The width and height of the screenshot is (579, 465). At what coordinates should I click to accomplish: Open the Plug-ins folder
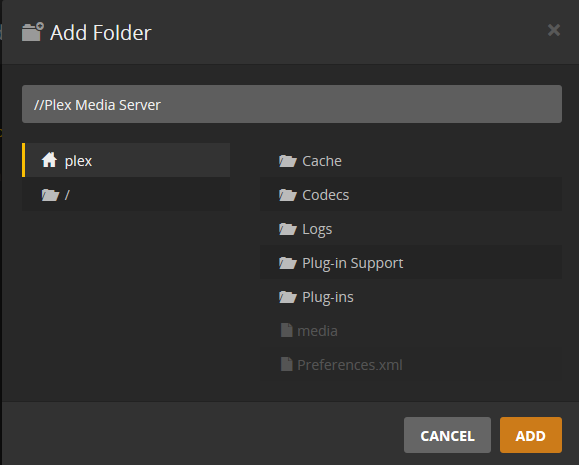pyautogui.click(x=411, y=297)
